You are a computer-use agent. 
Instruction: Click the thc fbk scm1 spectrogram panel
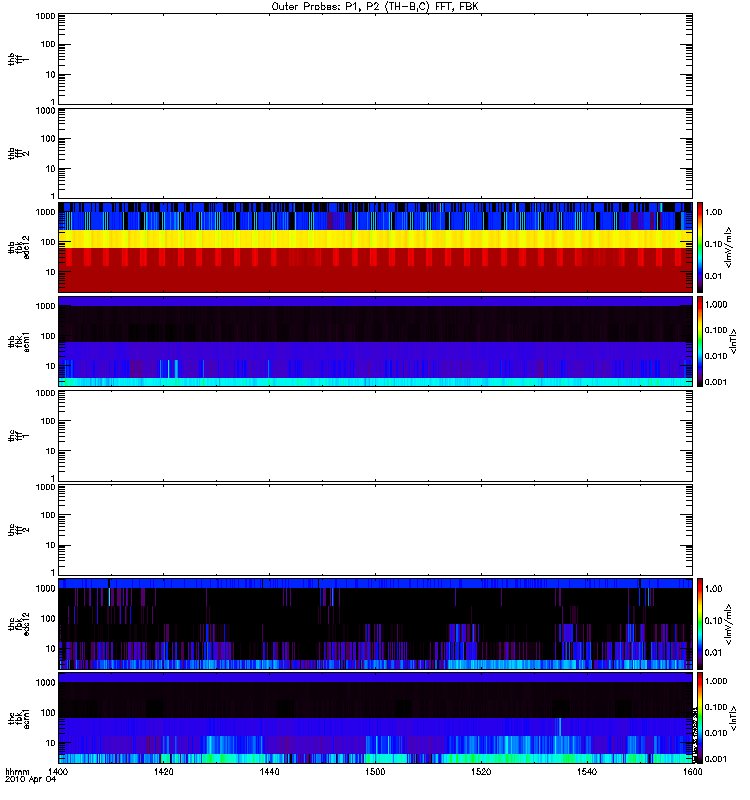(376, 718)
